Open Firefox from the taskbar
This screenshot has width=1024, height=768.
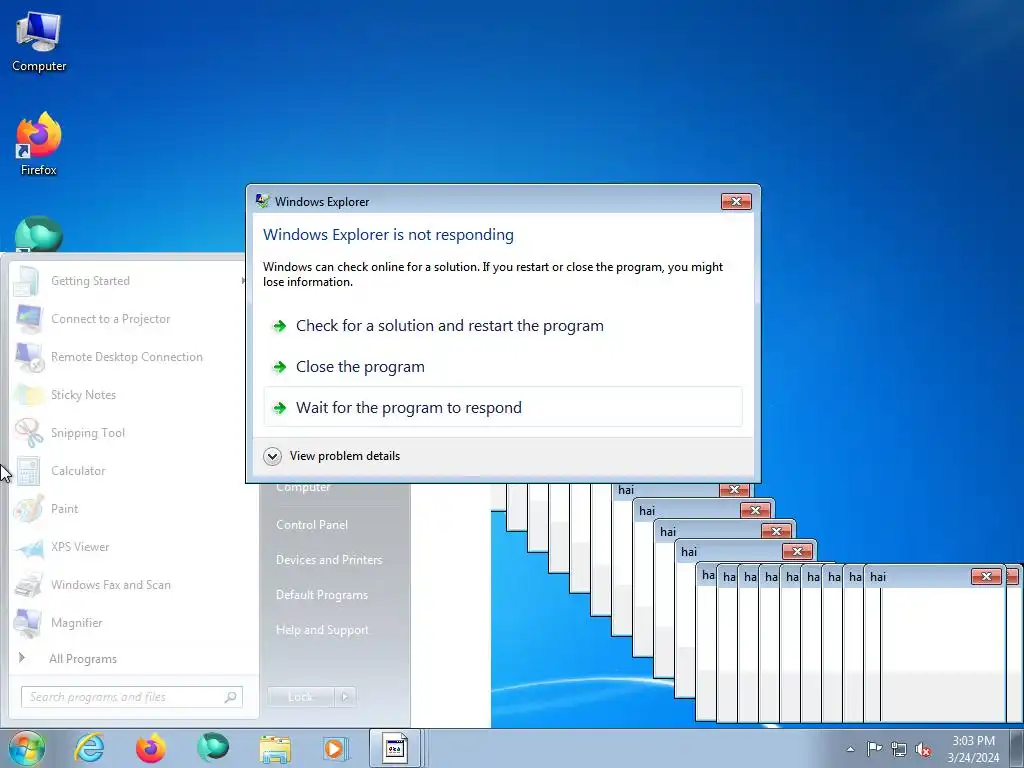coord(151,748)
